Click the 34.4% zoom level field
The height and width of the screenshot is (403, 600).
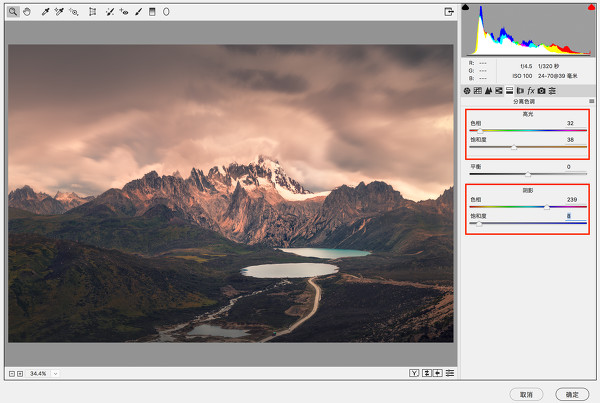pos(38,374)
